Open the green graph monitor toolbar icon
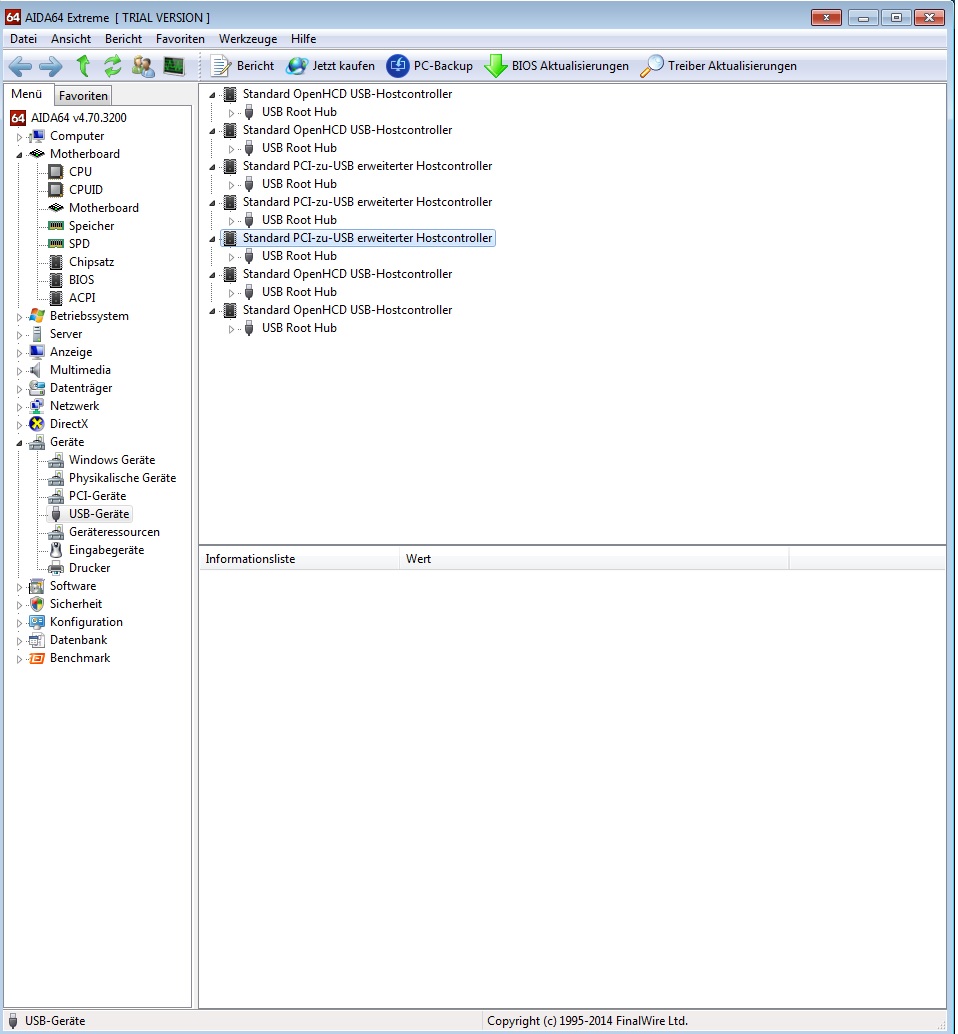 (x=174, y=66)
